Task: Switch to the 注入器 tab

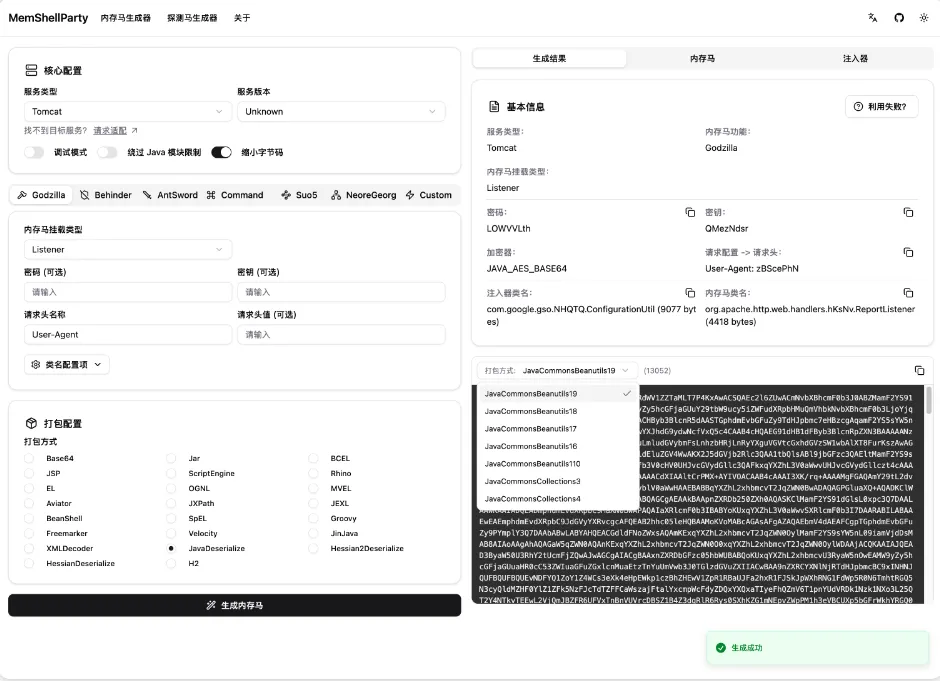Action: [x=855, y=58]
